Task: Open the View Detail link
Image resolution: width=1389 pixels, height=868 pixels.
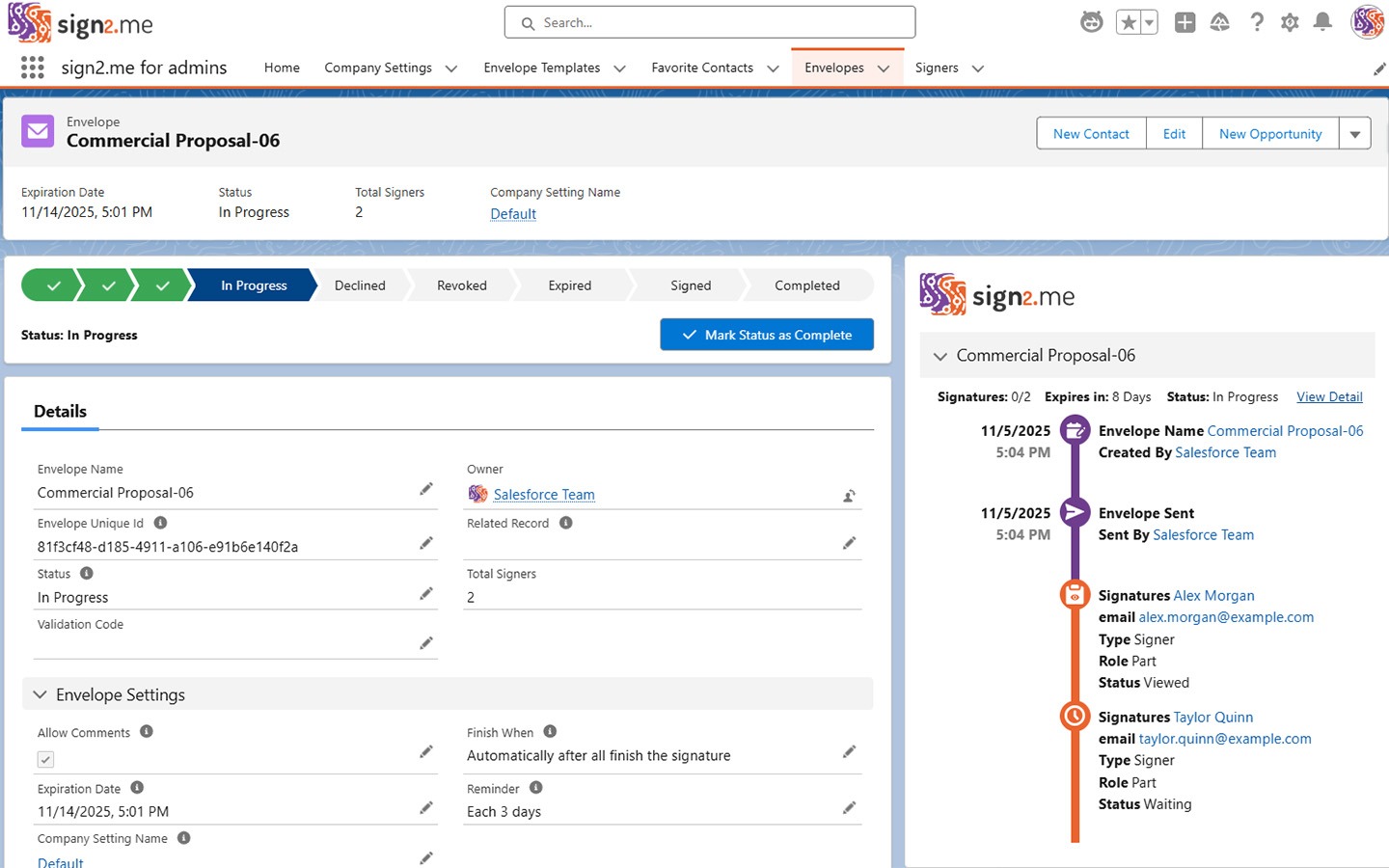Action: (x=1328, y=397)
